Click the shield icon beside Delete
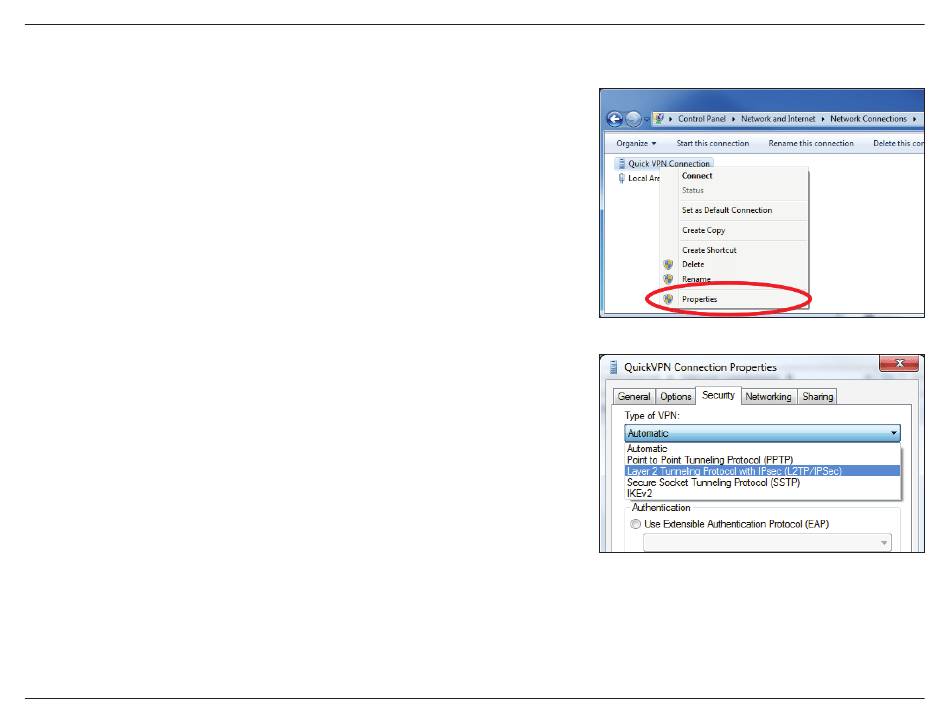Image resolution: width=950 pixels, height=725 pixels. (668, 264)
